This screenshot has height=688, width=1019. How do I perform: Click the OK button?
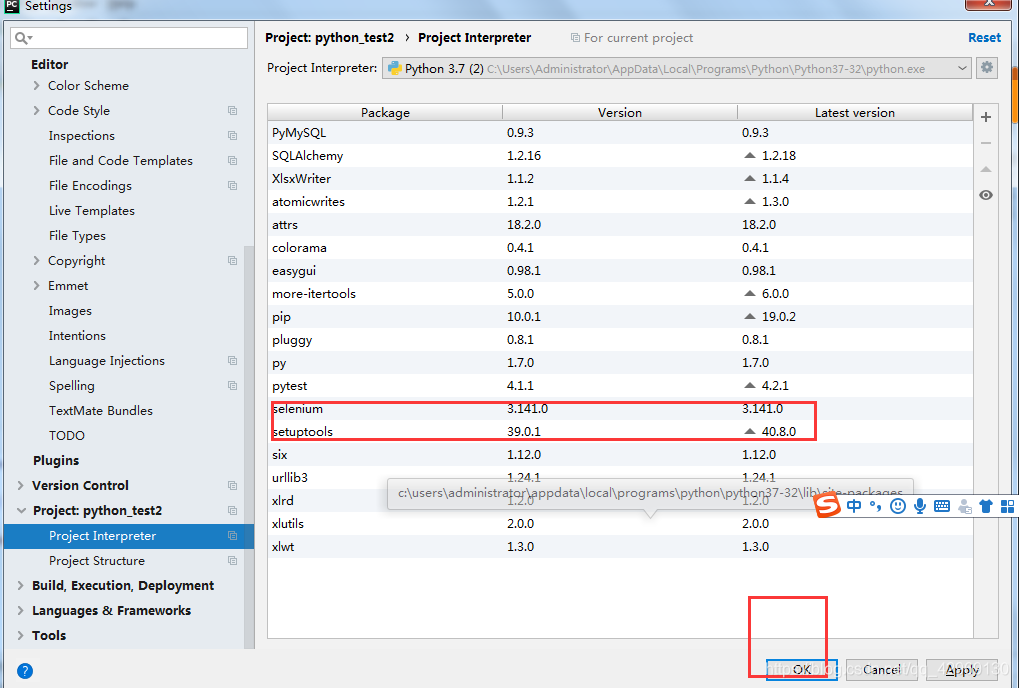[x=801, y=669]
